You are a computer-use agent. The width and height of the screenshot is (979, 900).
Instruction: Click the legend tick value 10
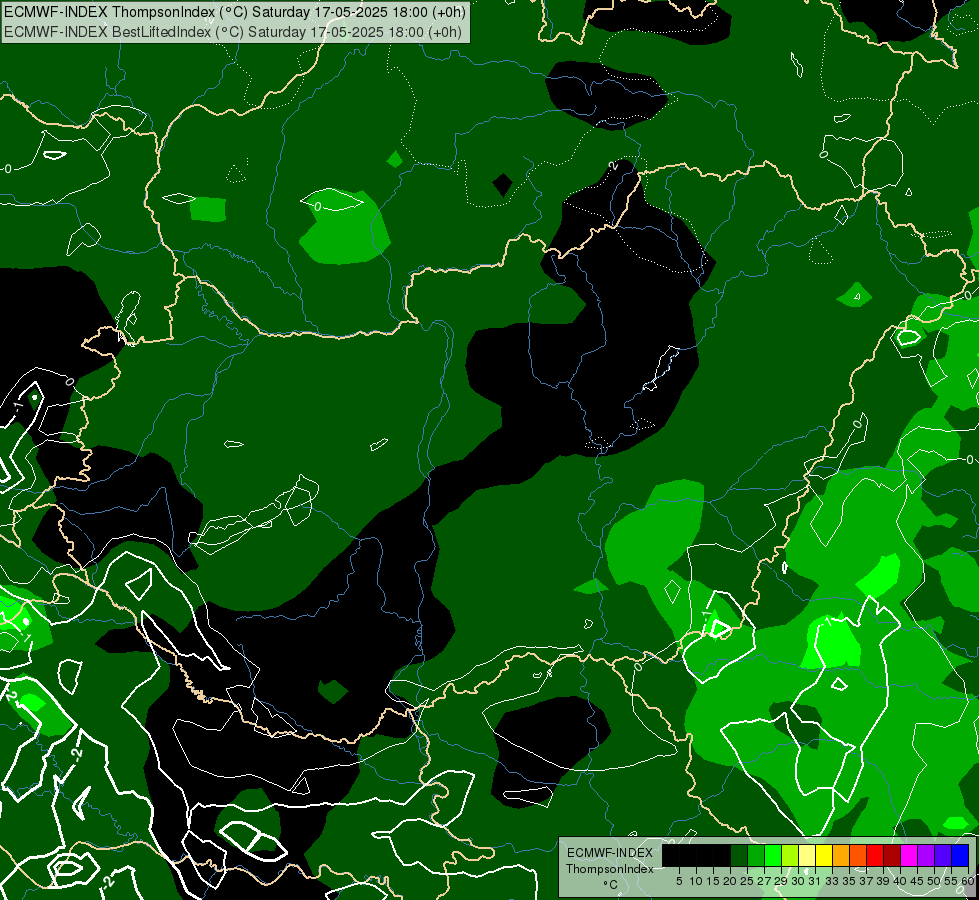point(696,881)
